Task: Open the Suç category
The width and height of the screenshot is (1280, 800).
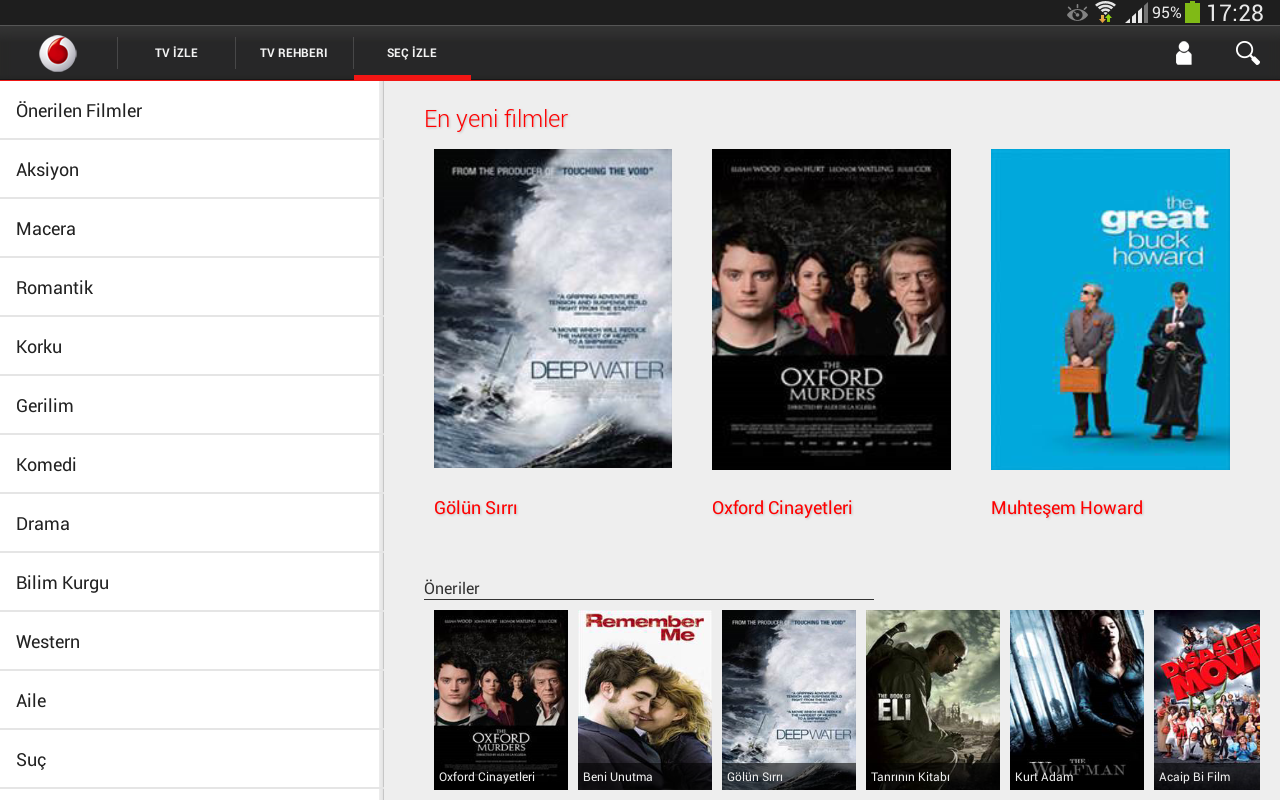Action: (x=191, y=760)
